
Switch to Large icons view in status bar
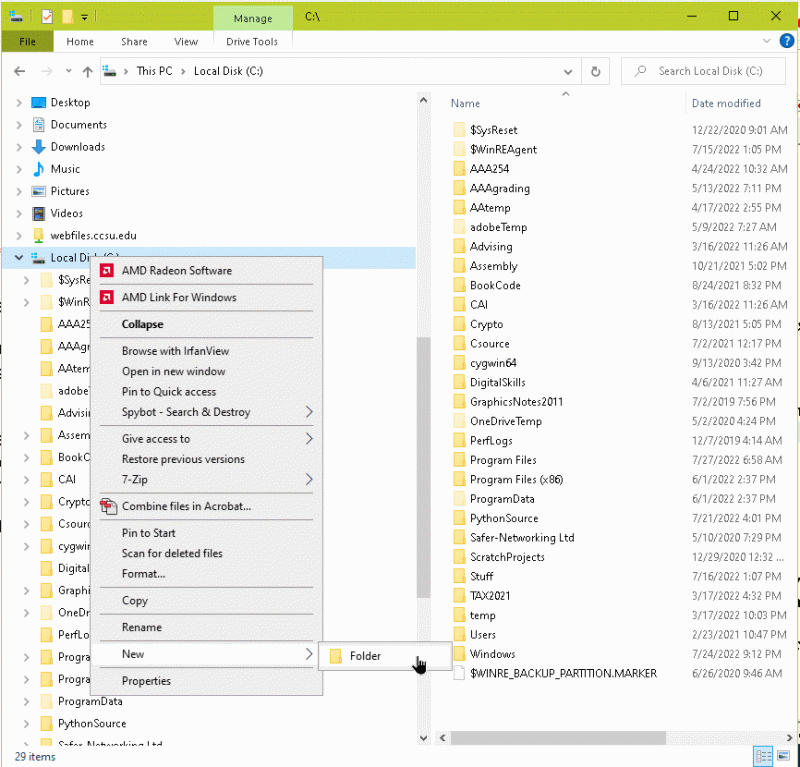click(783, 756)
